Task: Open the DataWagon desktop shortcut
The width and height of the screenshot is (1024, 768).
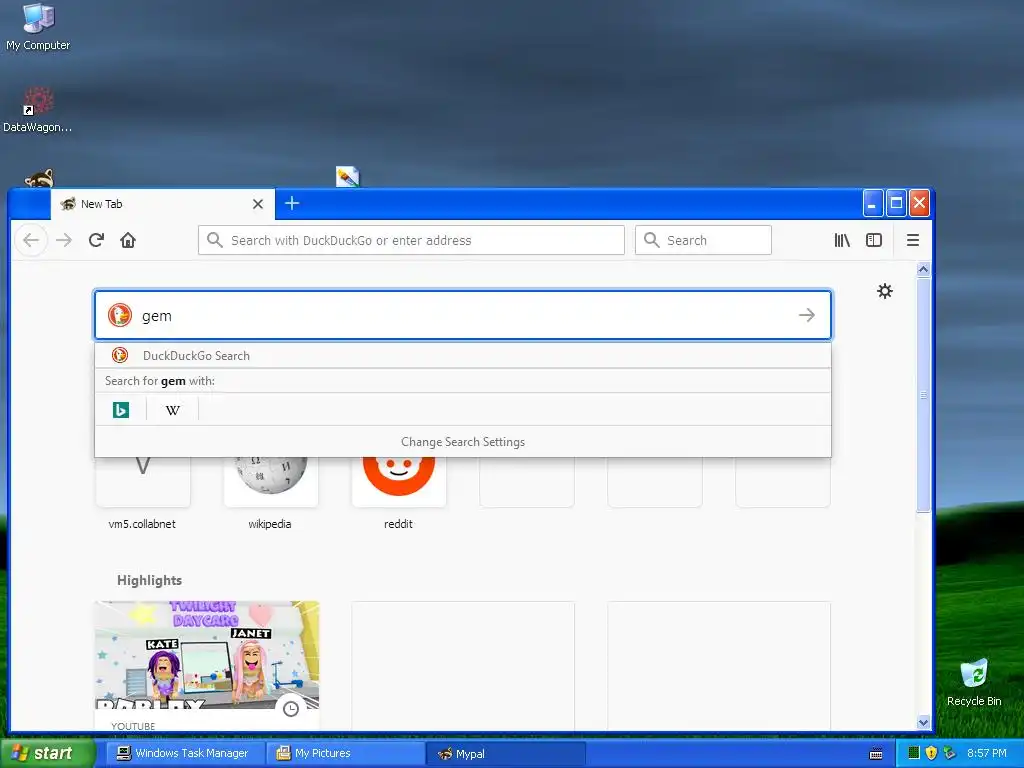Action: 38,110
